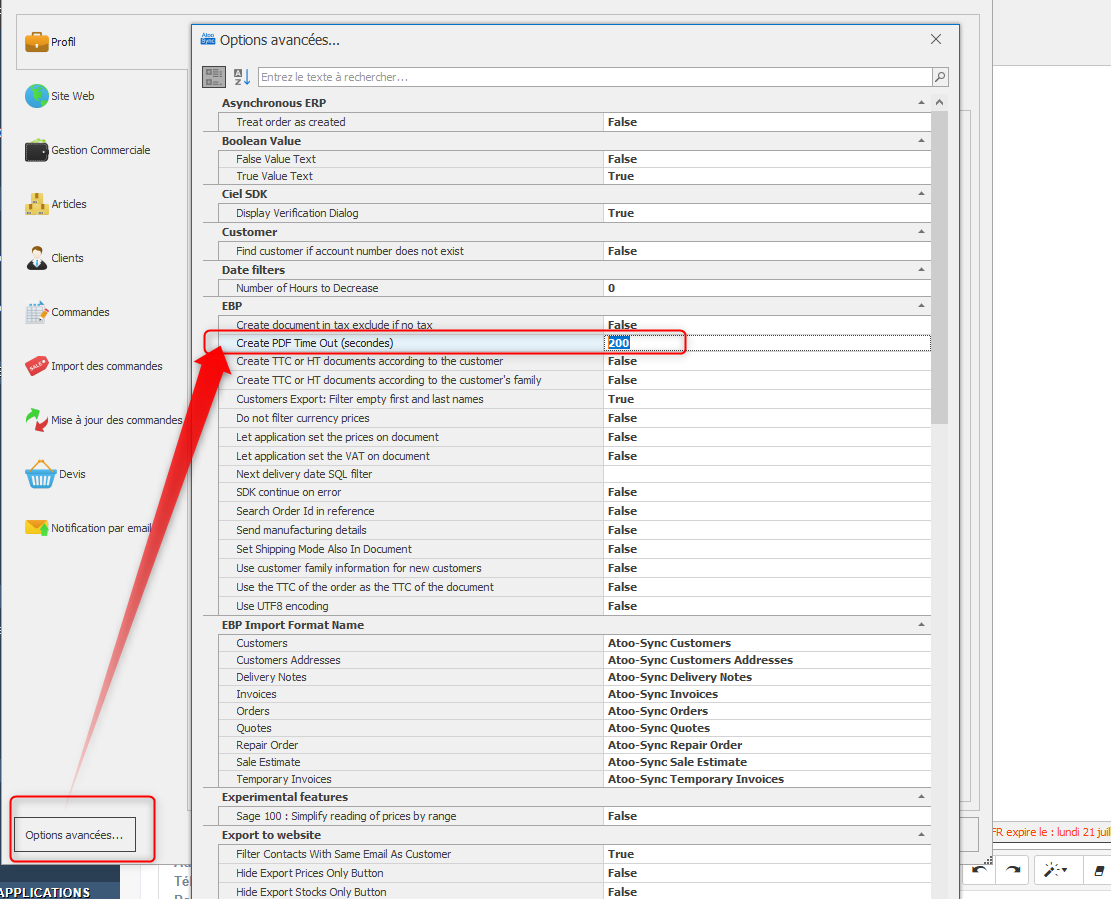Collapse the Experimental features category

tap(921, 796)
